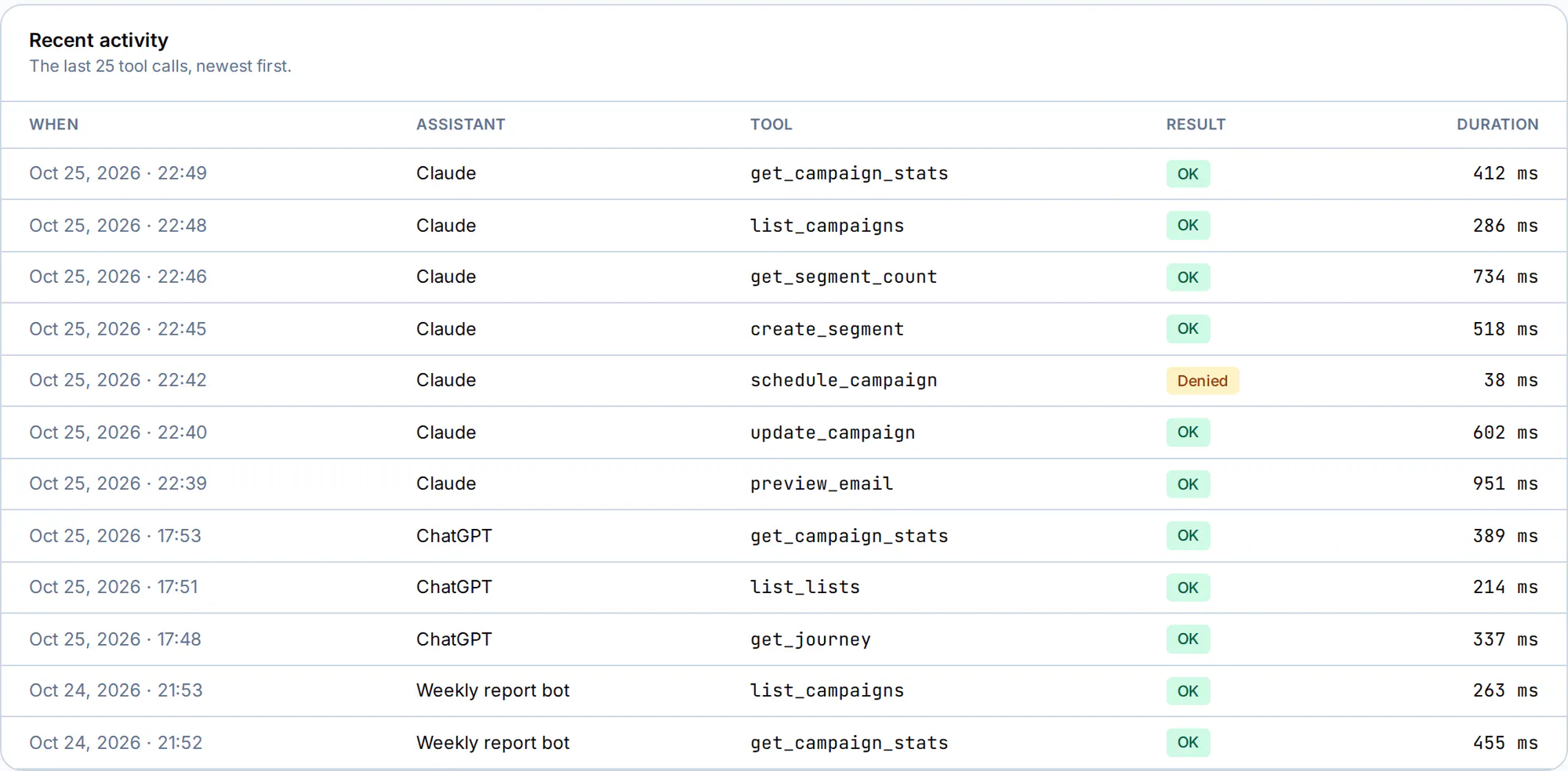Screen dimensions: 1568x771
Task: Click the OK badge in the get_journey row
Action: pyautogui.click(x=1188, y=639)
